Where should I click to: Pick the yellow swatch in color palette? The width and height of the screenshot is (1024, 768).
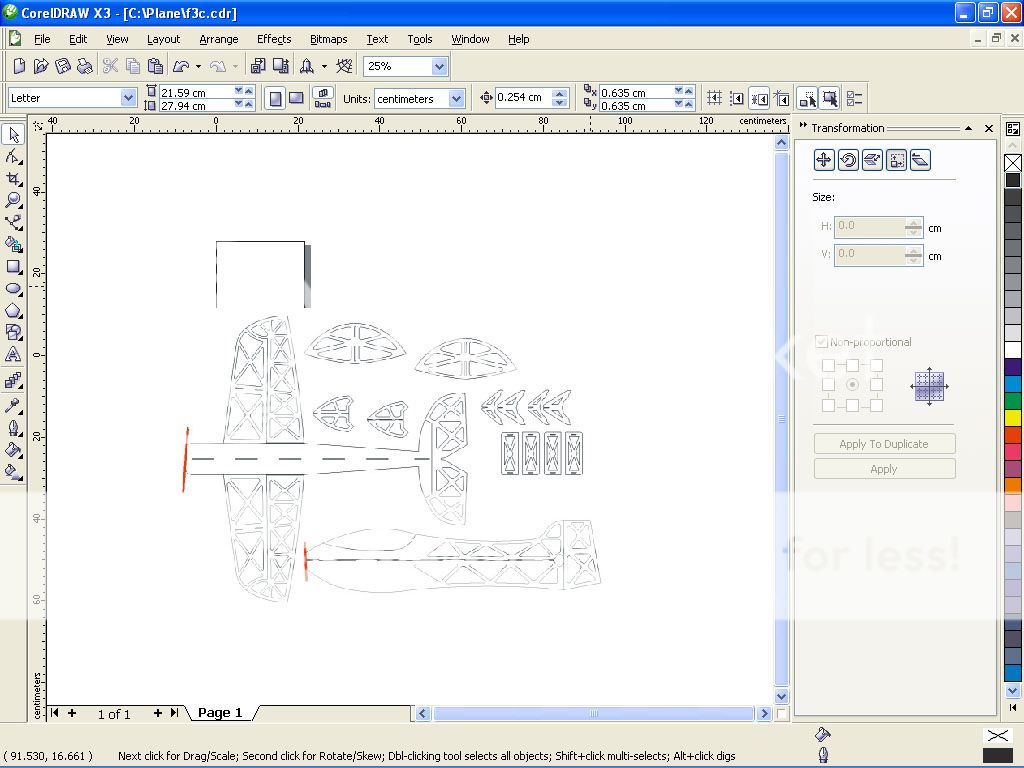pos(1013,418)
